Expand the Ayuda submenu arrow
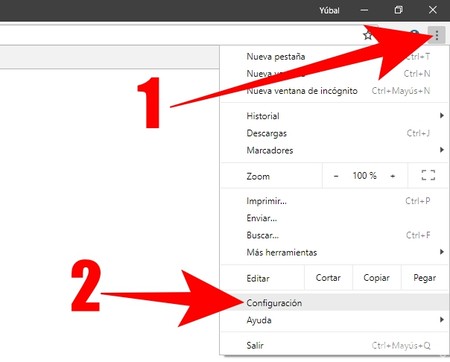This screenshot has width=450, height=362. coord(442,320)
